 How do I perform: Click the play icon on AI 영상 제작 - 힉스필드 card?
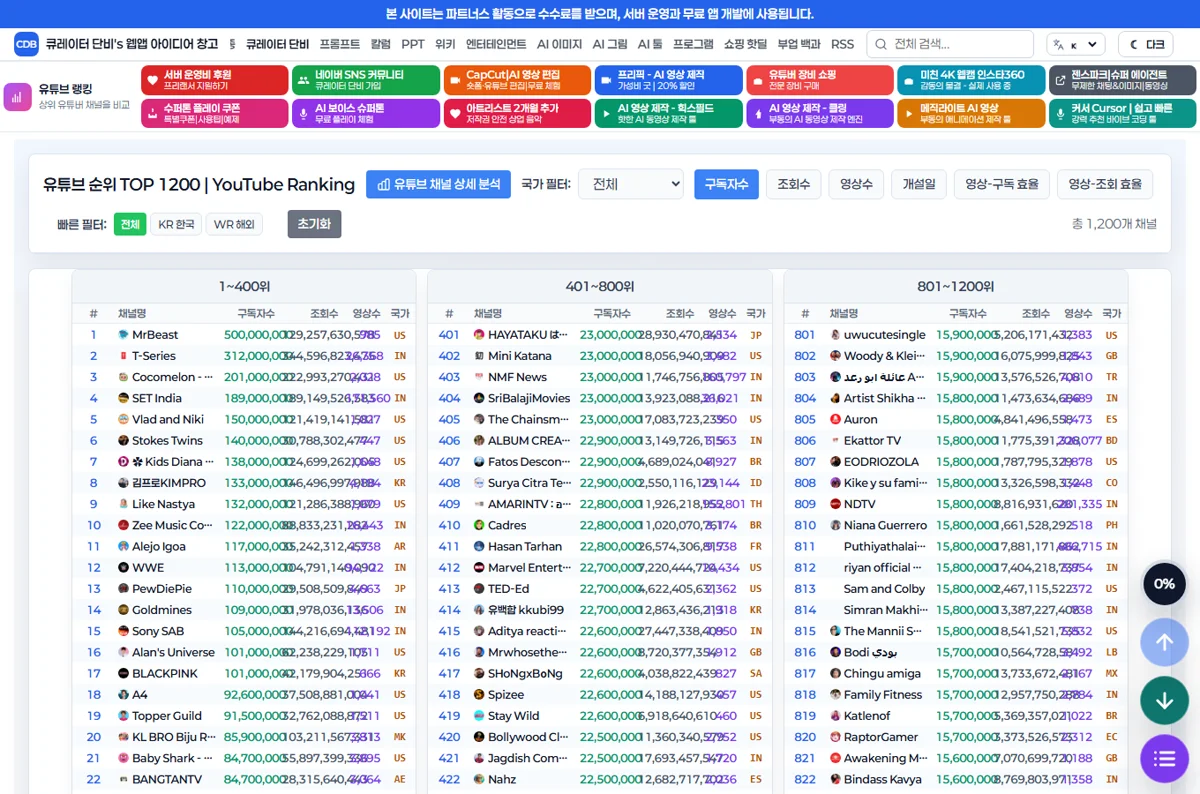[x=606, y=113]
